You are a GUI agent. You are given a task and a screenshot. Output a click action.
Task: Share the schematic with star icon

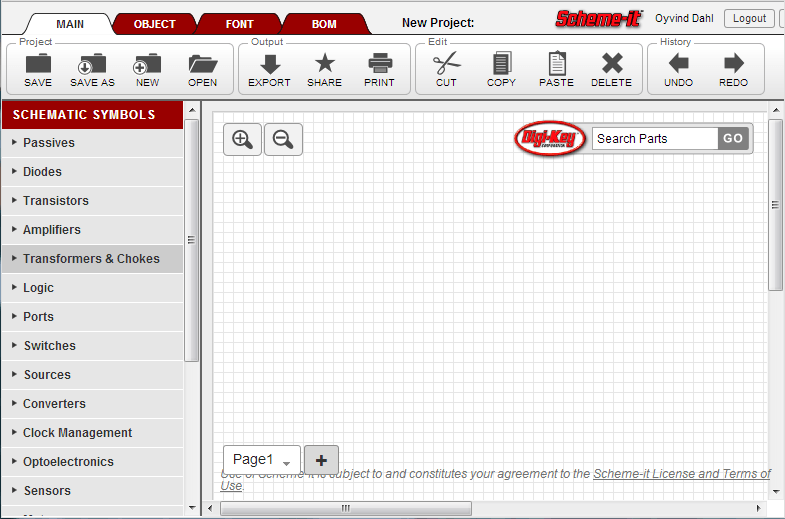pyautogui.click(x=324, y=65)
